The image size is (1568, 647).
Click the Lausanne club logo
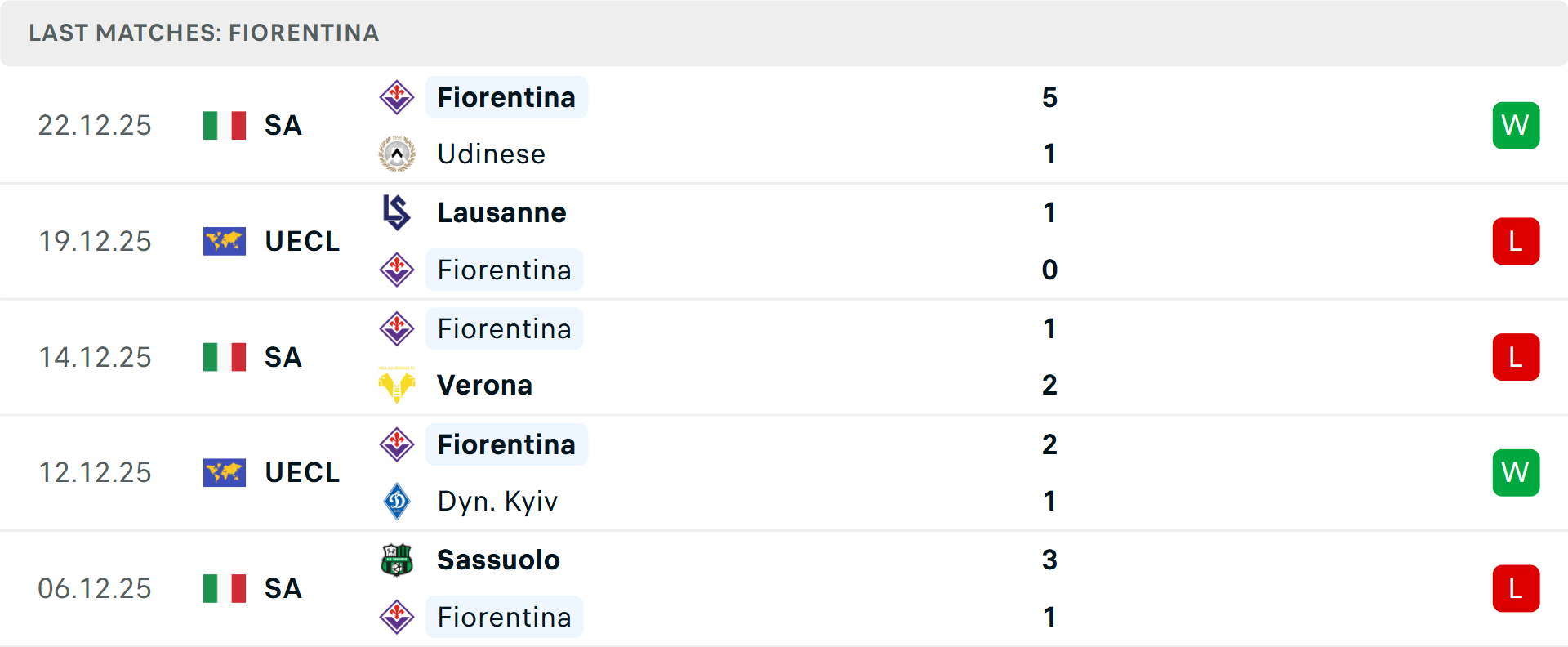point(397,212)
